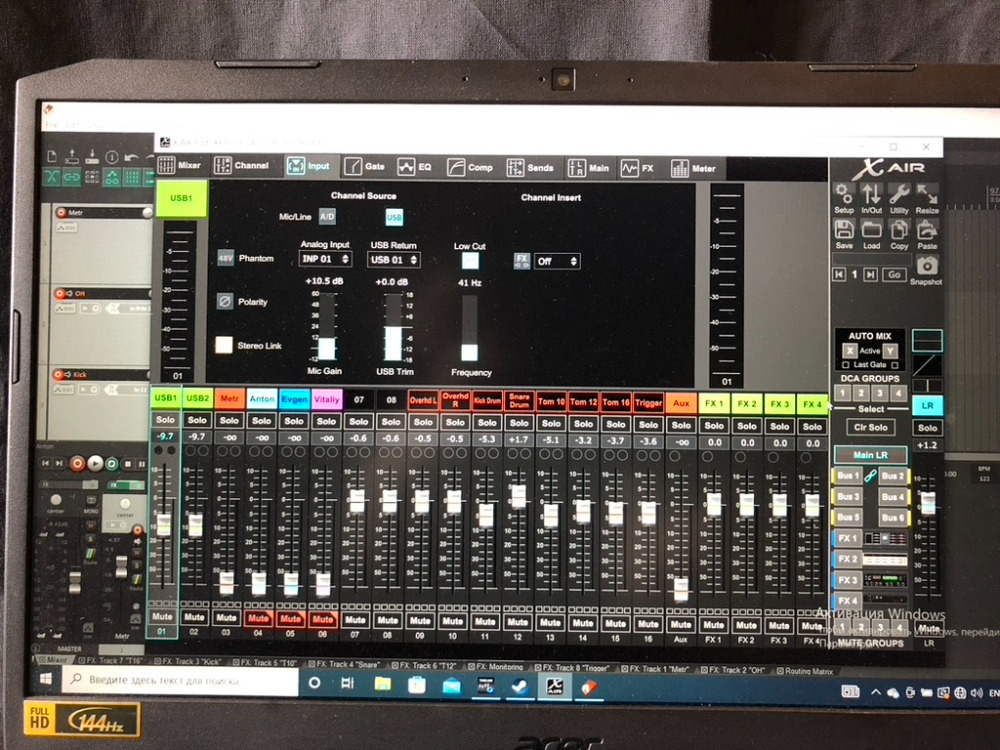
Task: Go to previous snapshot arrow
Action: (839, 274)
